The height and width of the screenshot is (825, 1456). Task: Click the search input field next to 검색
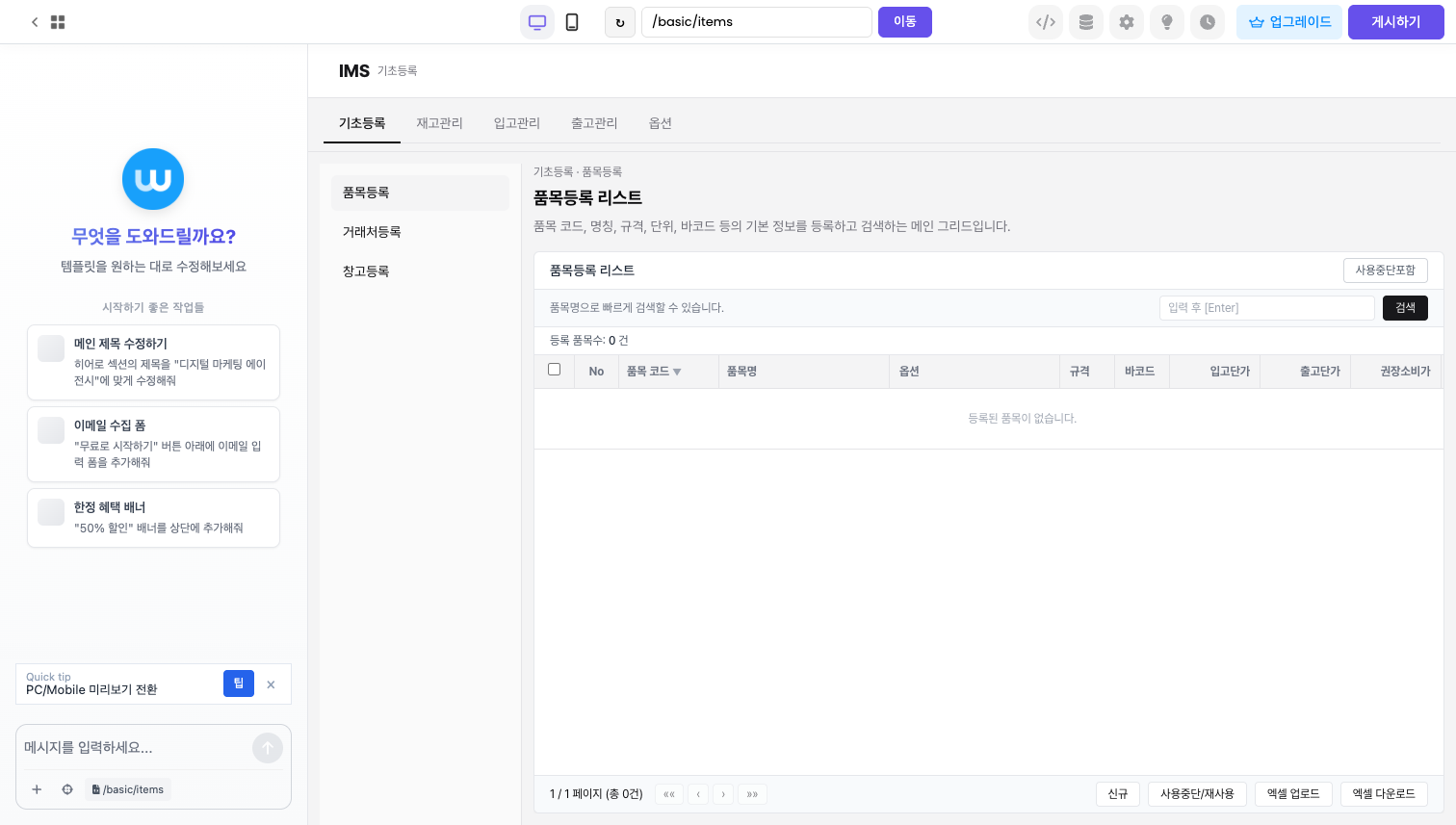click(1267, 307)
